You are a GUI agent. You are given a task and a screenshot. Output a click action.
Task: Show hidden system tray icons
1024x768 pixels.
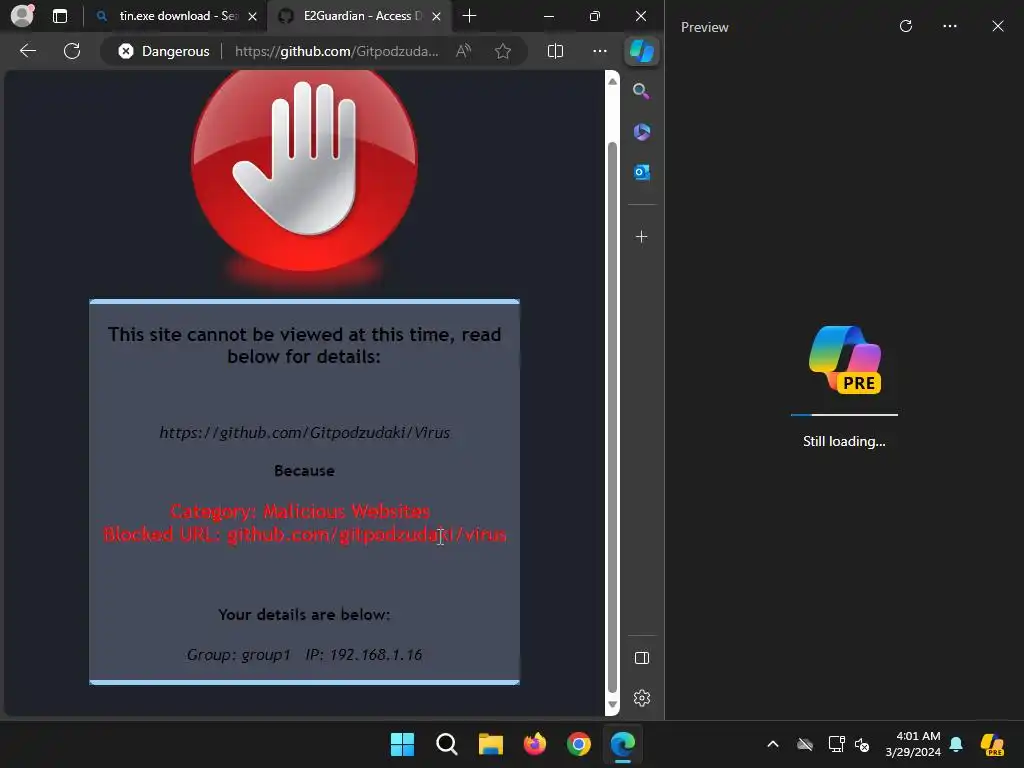pos(773,744)
